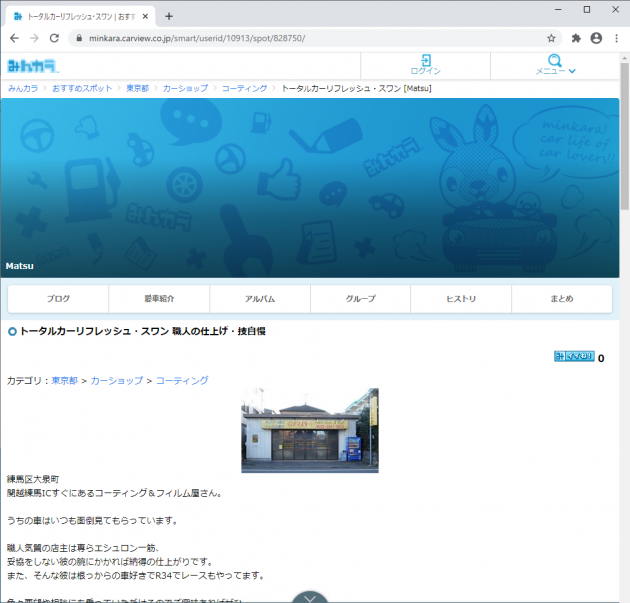Screen dimensions: 630x603
Task: Click the browser back arrow
Action: [x=14, y=38]
